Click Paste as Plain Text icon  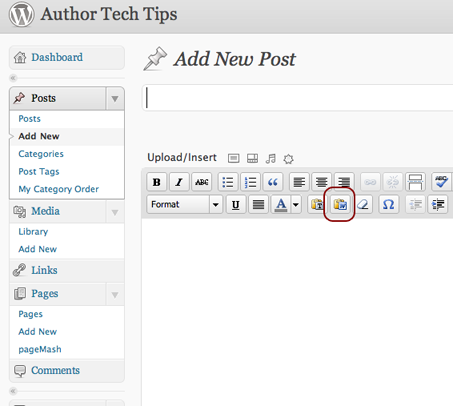pyautogui.click(x=317, y=204)
